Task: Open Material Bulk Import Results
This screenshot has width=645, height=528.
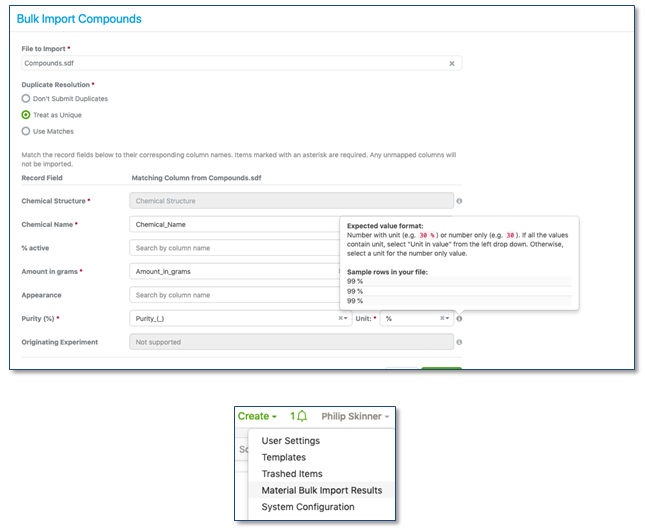Action: [321, 490]
